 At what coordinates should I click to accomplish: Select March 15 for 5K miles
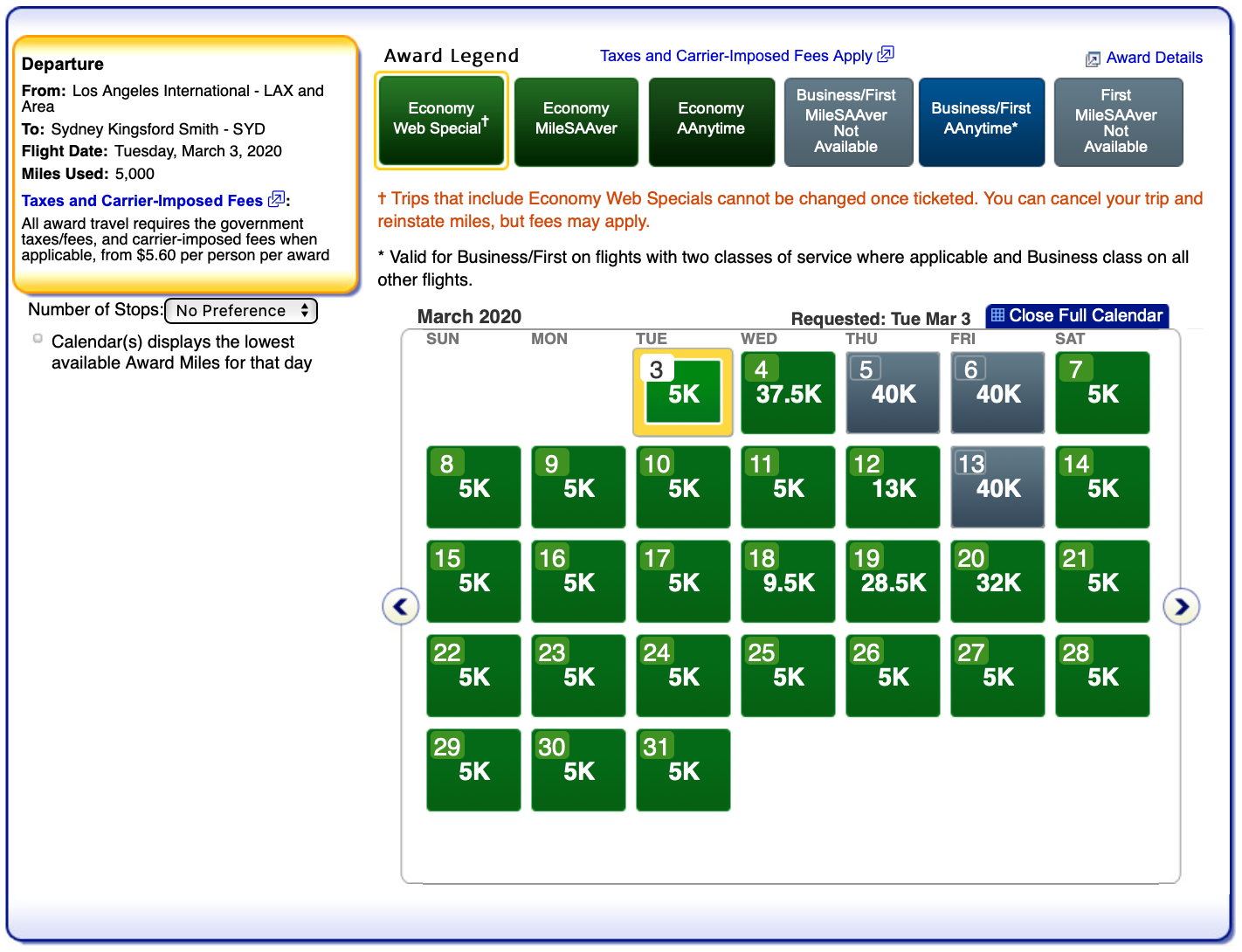tap(473, 582)
